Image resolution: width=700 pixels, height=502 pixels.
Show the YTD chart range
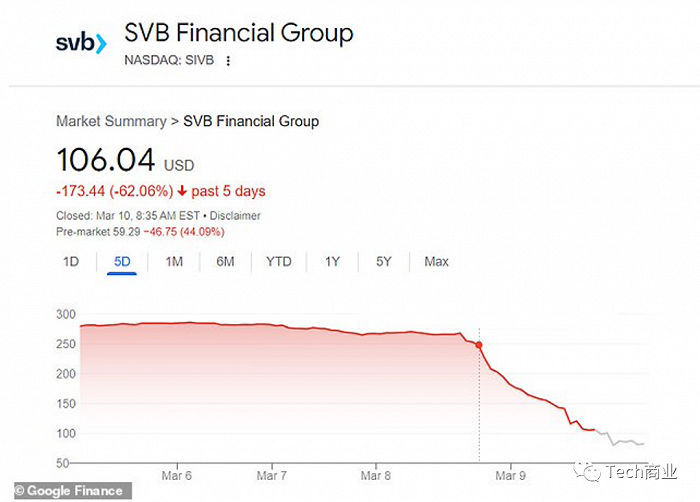(x=278, y=262)
